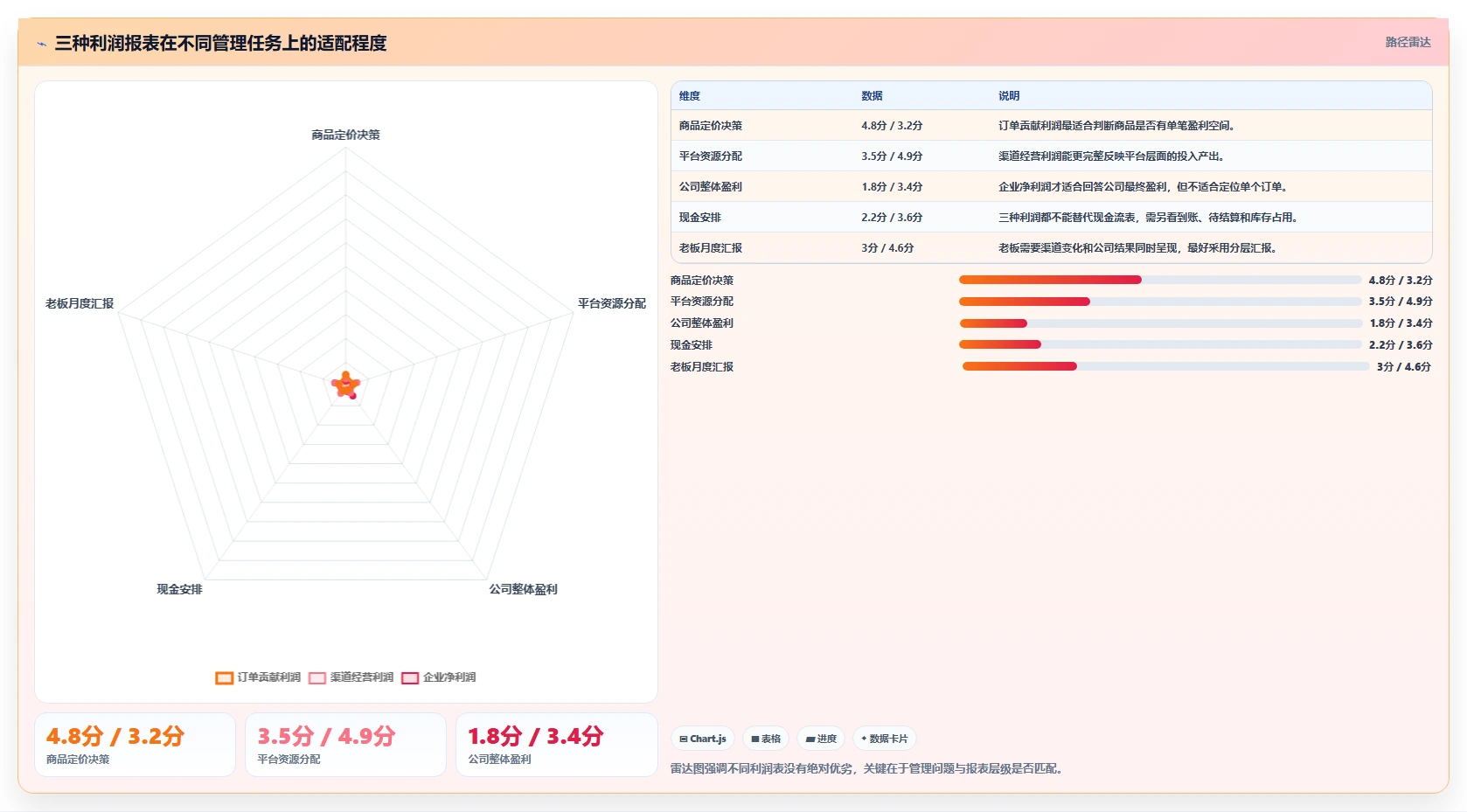Toggle 企业净利润 legend swatch
1467x812 pixels.
coord(410,677)
